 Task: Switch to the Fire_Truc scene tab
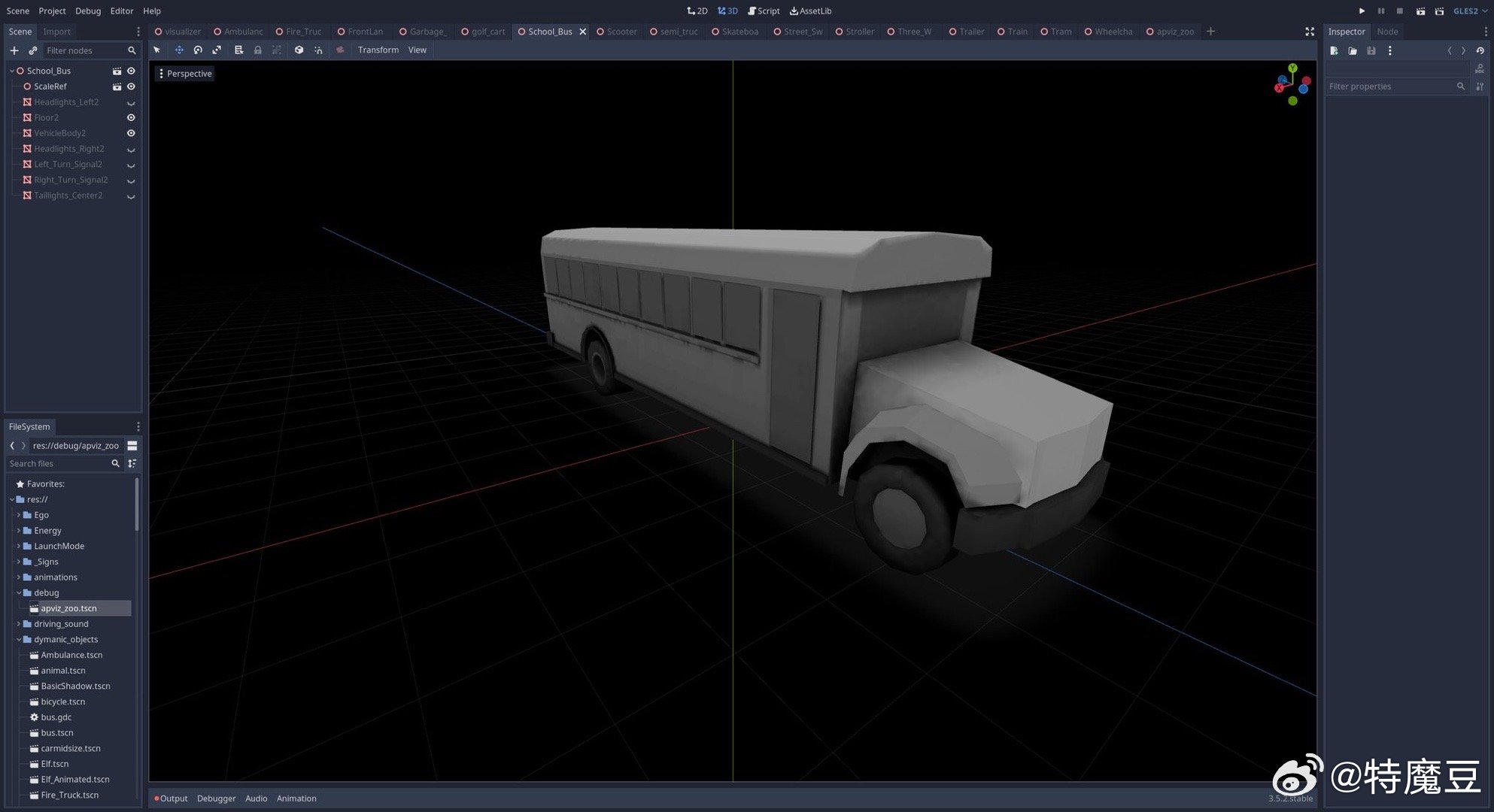pyautogui.click(x=302, y=32)
